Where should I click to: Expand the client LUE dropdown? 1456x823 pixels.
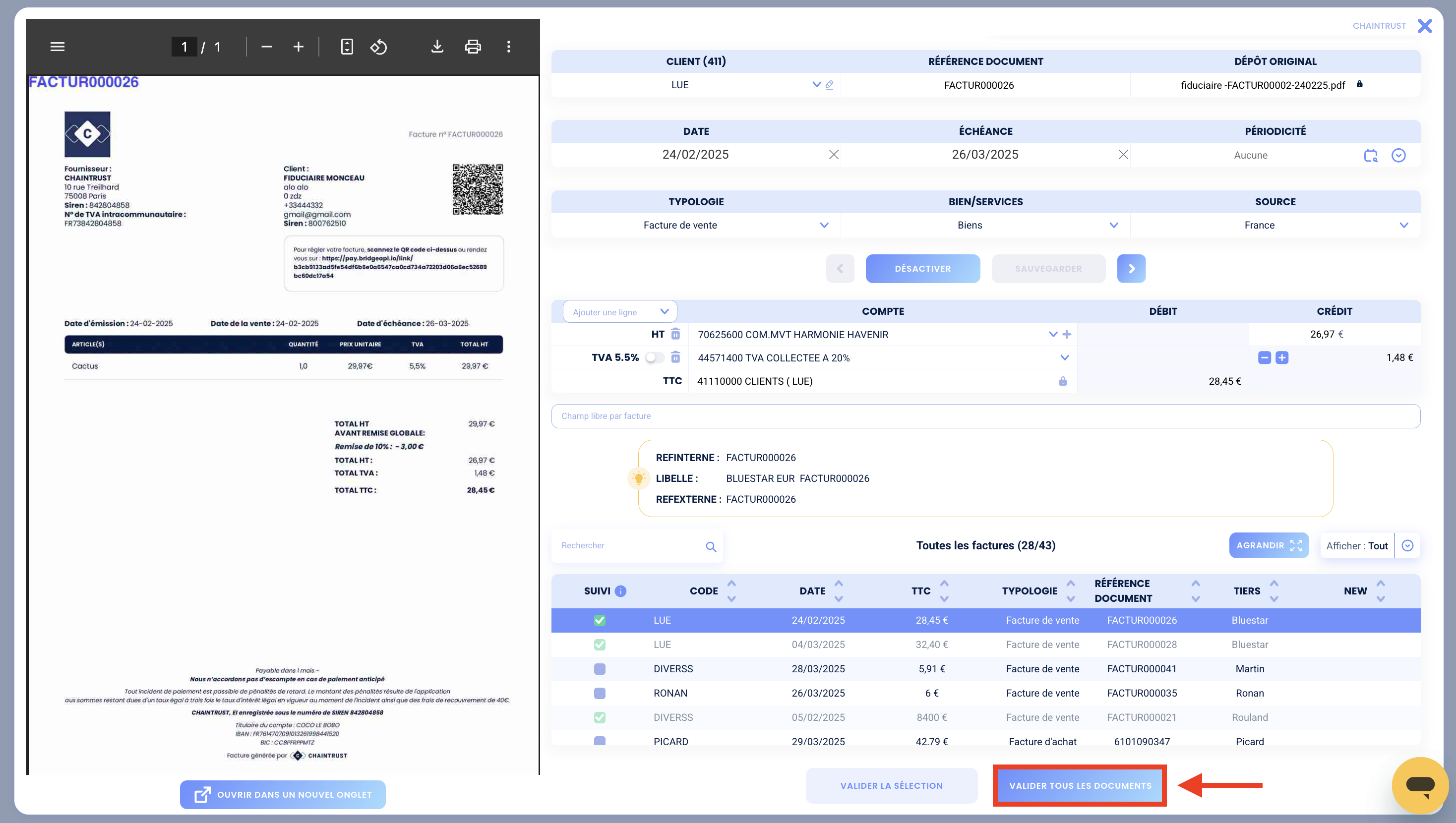816,84
